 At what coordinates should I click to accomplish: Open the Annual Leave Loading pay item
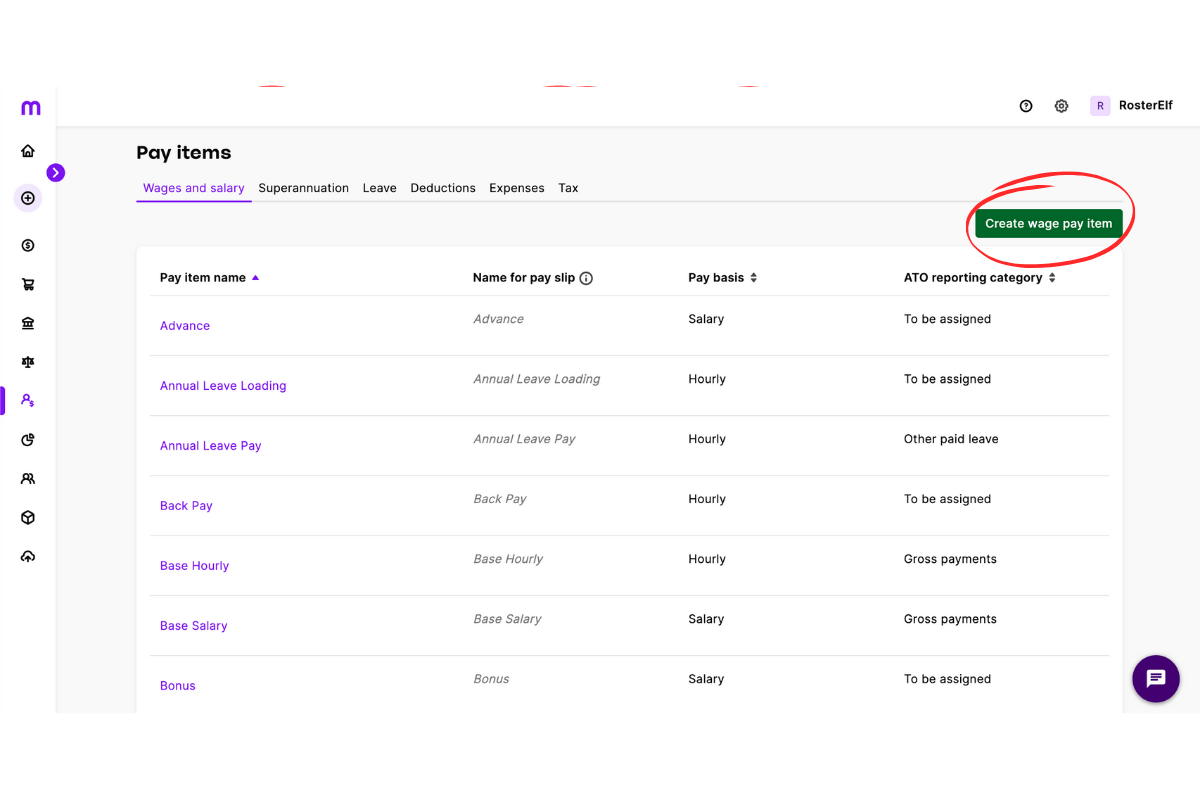[223, 385]
